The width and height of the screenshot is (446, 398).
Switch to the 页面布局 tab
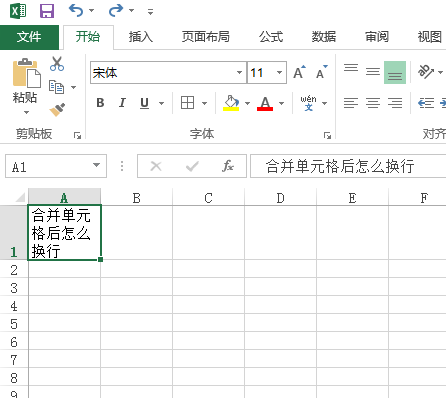point(206,37)
